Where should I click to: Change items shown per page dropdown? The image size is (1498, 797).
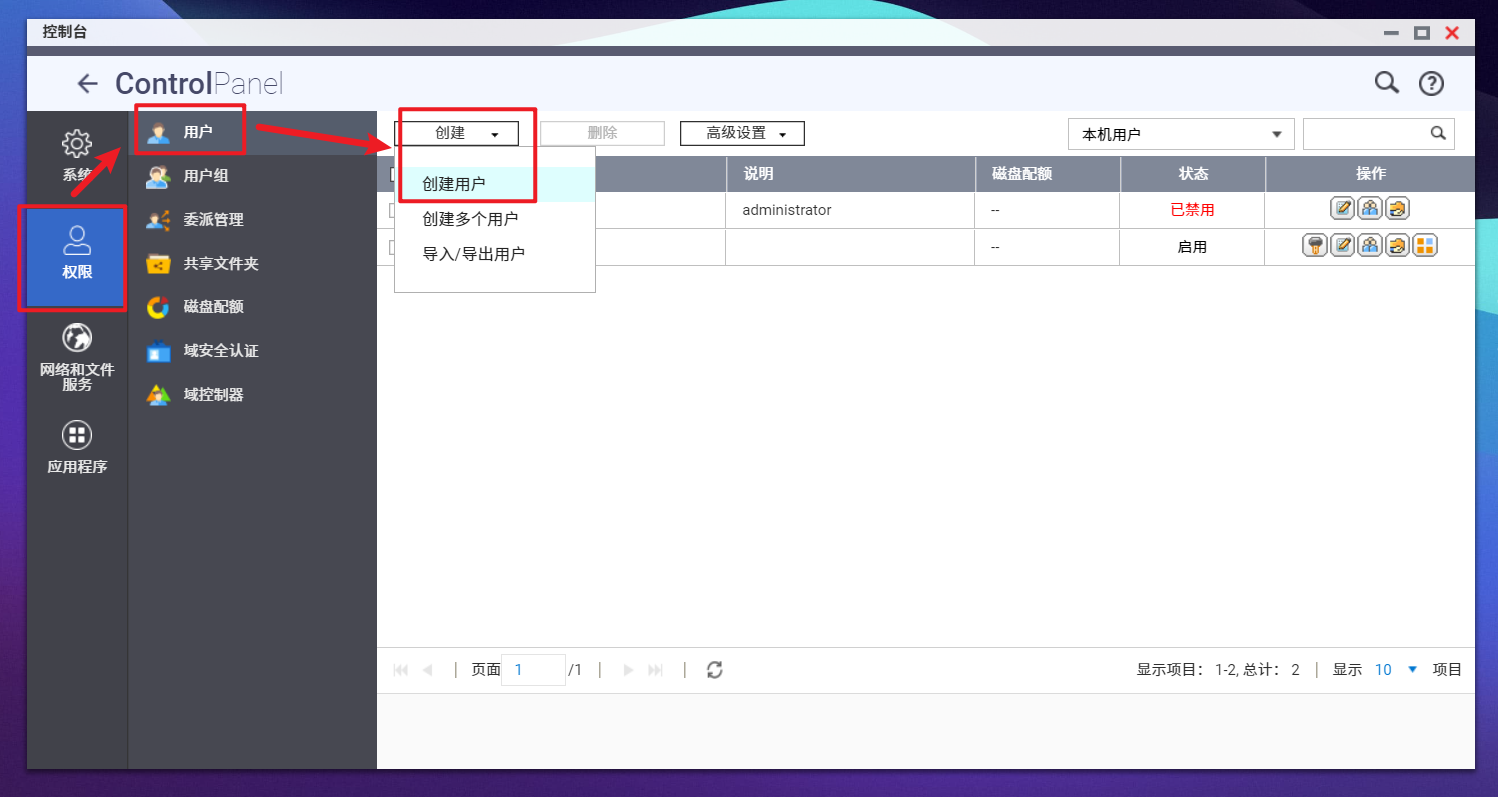1396,670
